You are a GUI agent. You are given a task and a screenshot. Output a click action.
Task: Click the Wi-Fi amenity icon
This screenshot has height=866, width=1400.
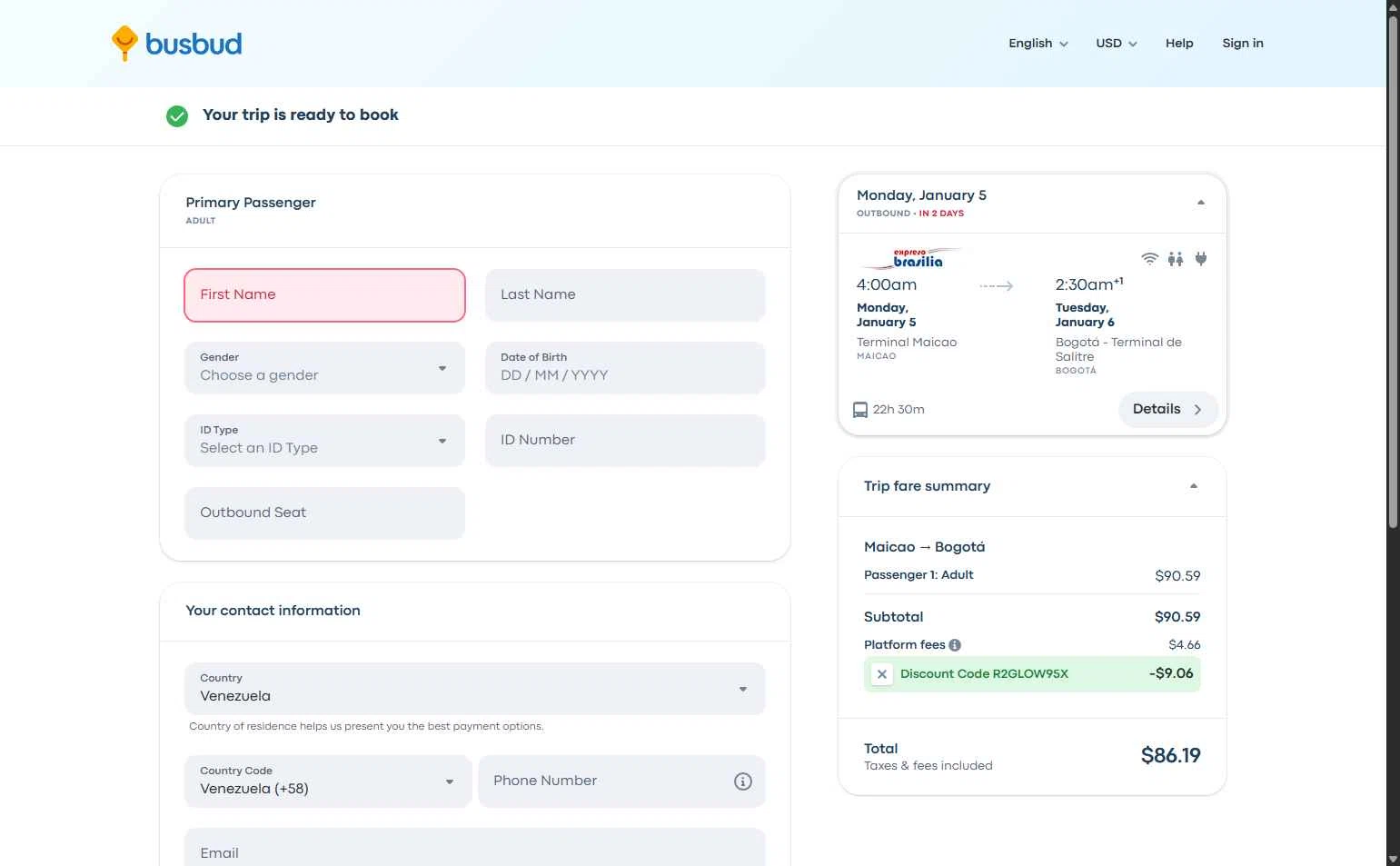click(x=1150, y=259)
